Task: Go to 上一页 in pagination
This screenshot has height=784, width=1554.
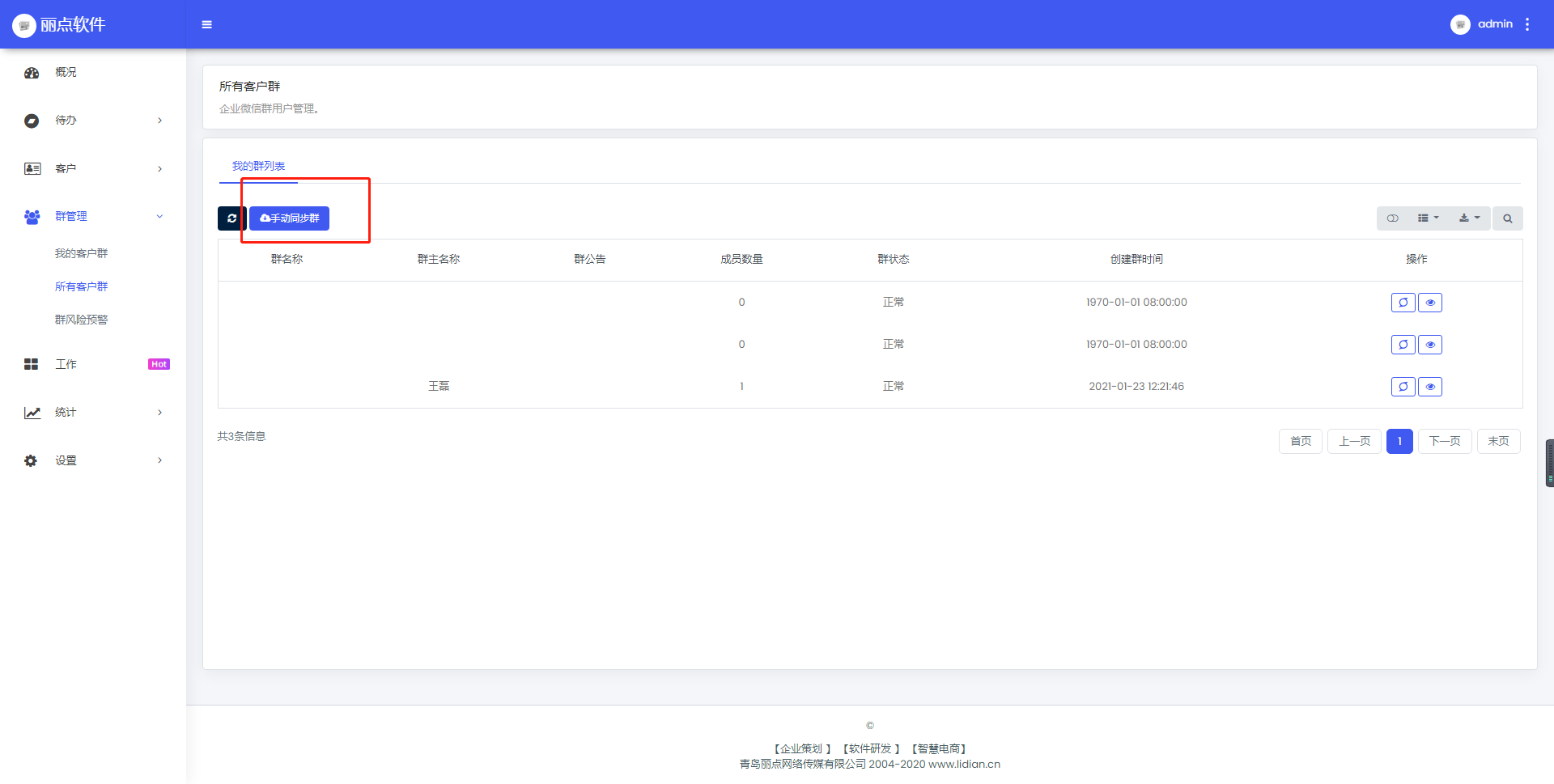Action: pos(1354,441)
